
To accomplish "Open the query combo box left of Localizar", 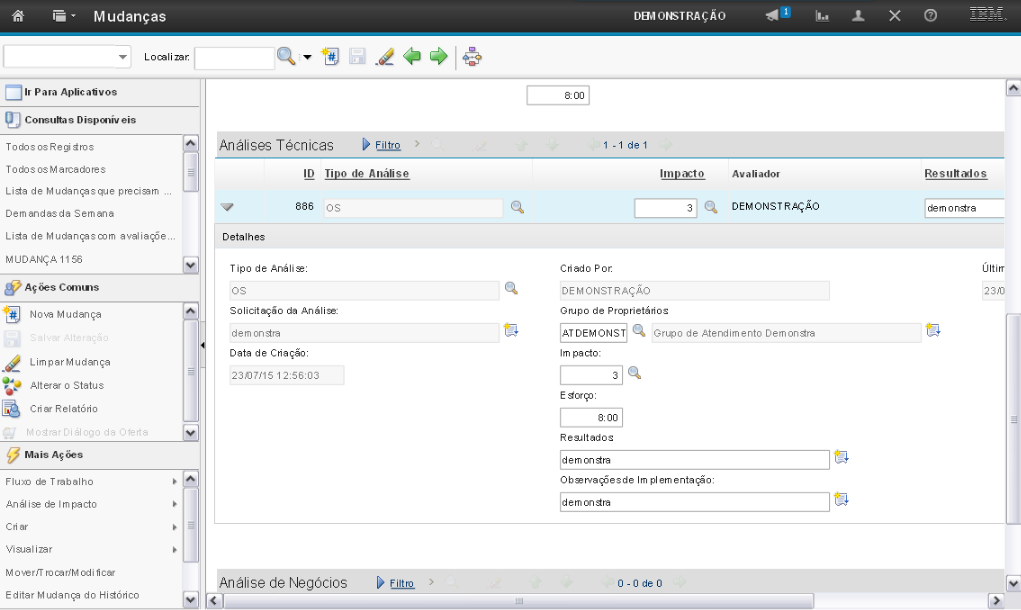I will [x=68, y=57].
